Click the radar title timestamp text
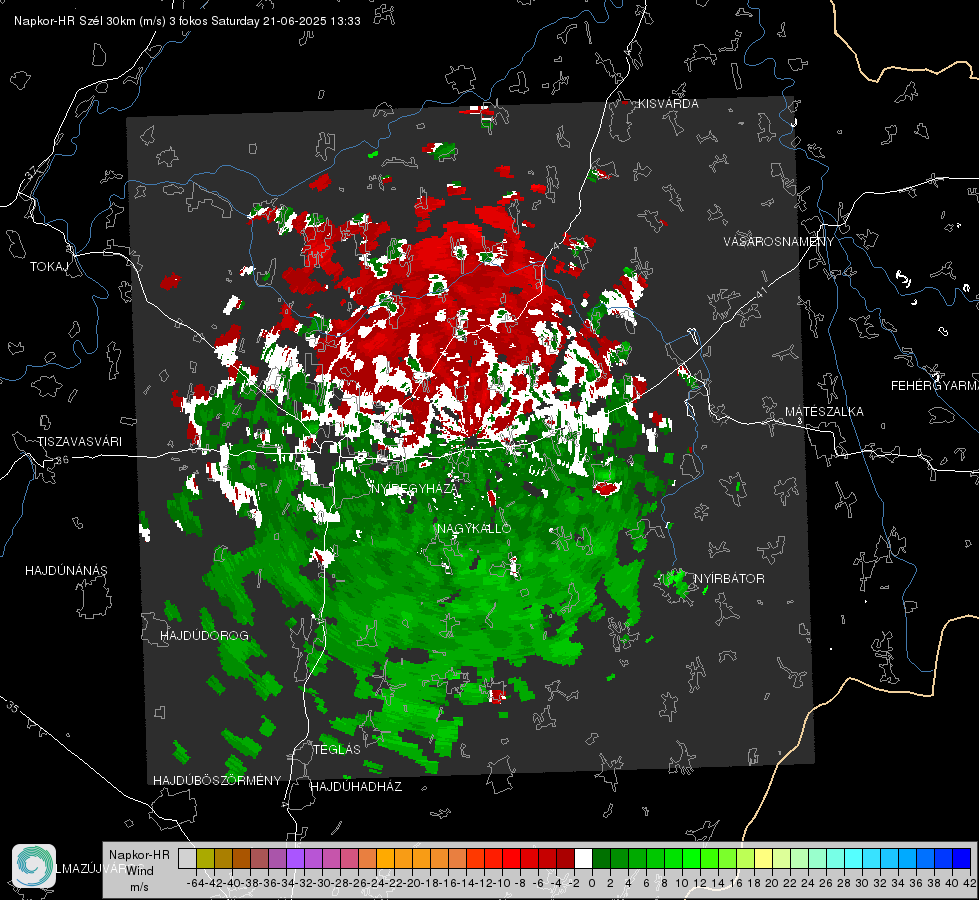 [x=187, y=21]
